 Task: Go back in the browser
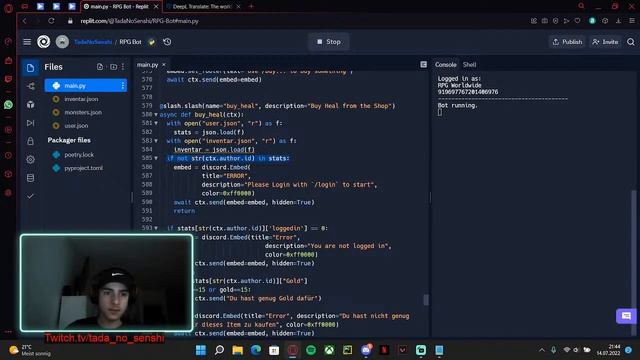[24, 21]
